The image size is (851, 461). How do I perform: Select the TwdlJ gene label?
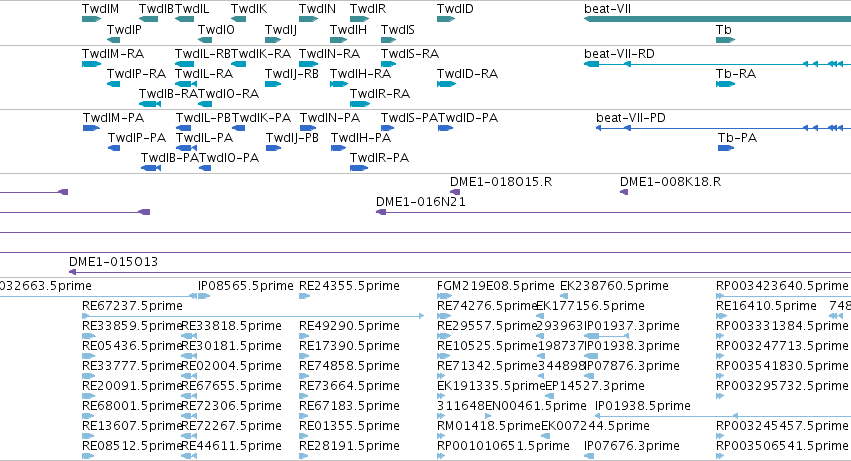coord(281,30)
